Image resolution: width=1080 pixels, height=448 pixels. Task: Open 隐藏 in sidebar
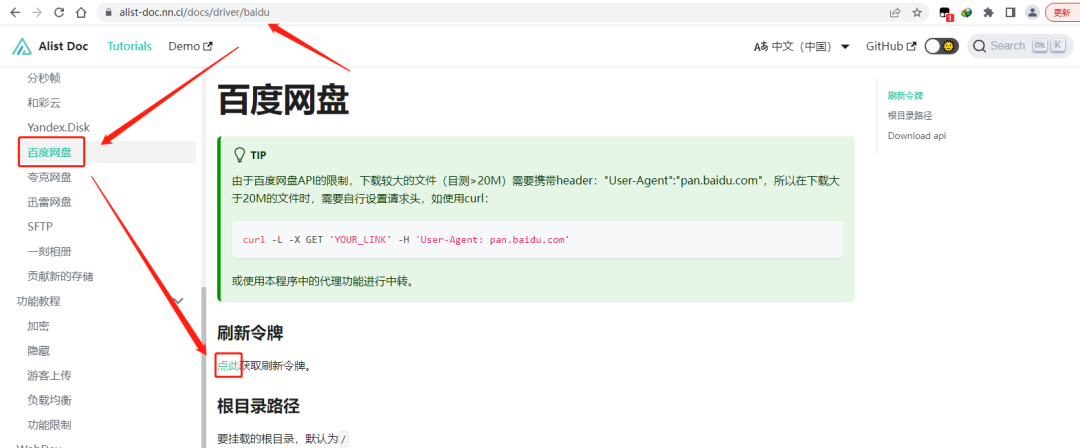39,351
